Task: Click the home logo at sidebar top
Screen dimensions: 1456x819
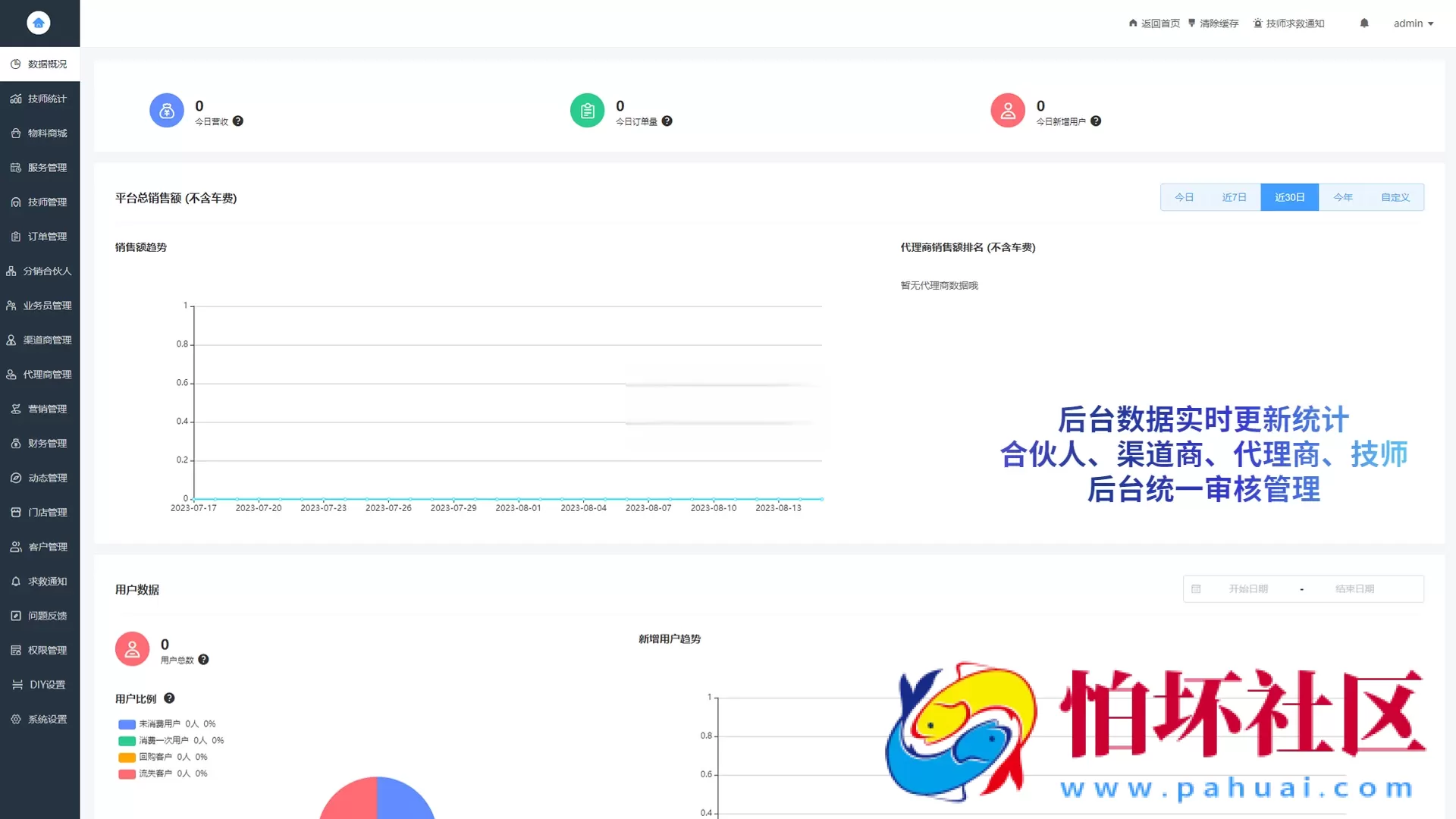Action: click(x=39, y=23)
